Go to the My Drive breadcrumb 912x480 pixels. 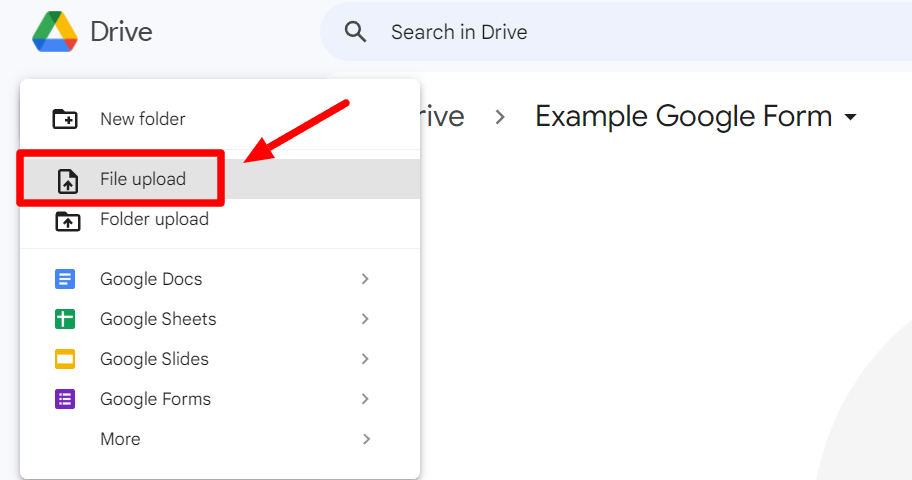[x=442, y=117]
